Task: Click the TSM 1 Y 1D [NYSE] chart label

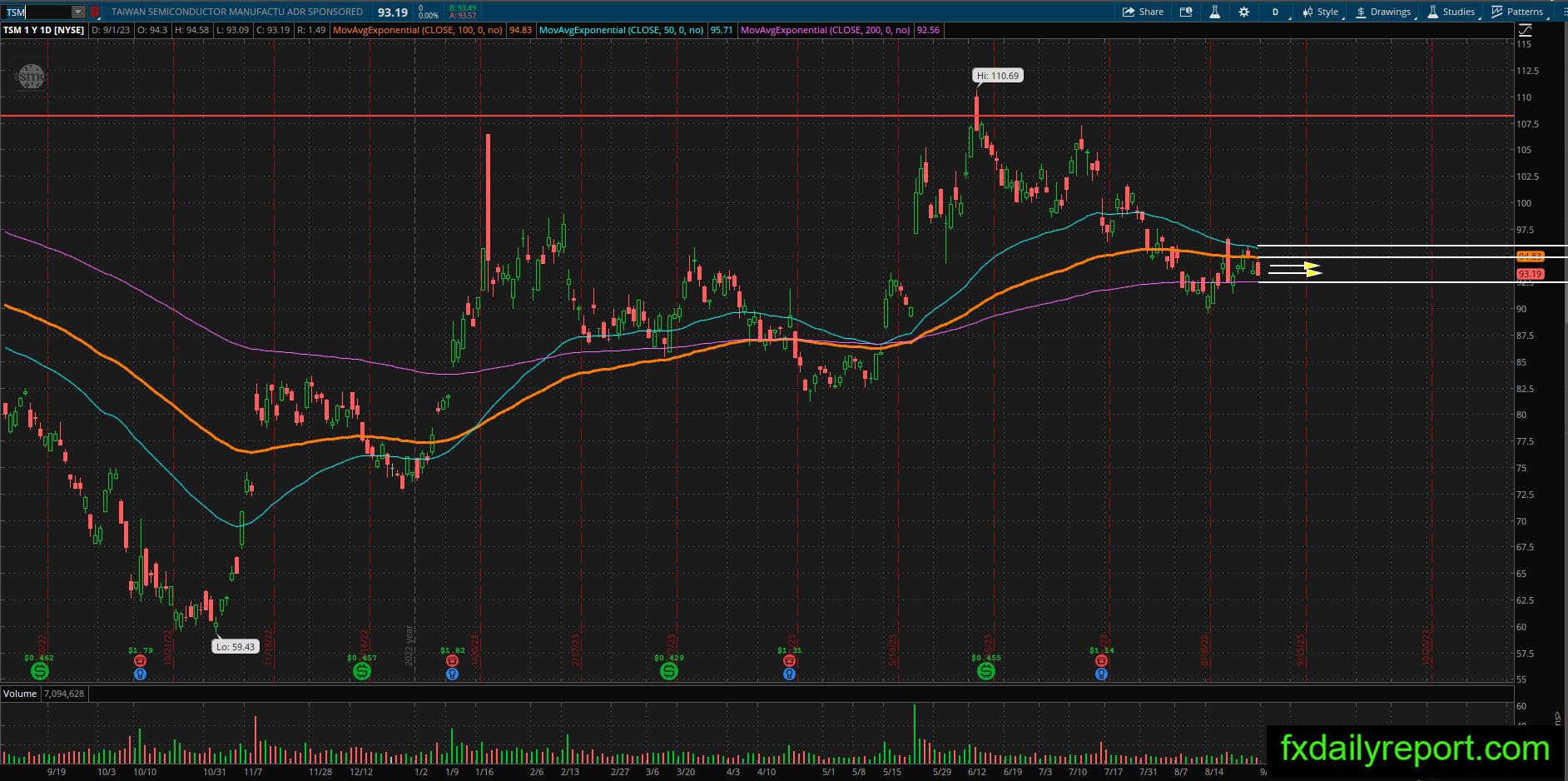Action: [44, 30]
